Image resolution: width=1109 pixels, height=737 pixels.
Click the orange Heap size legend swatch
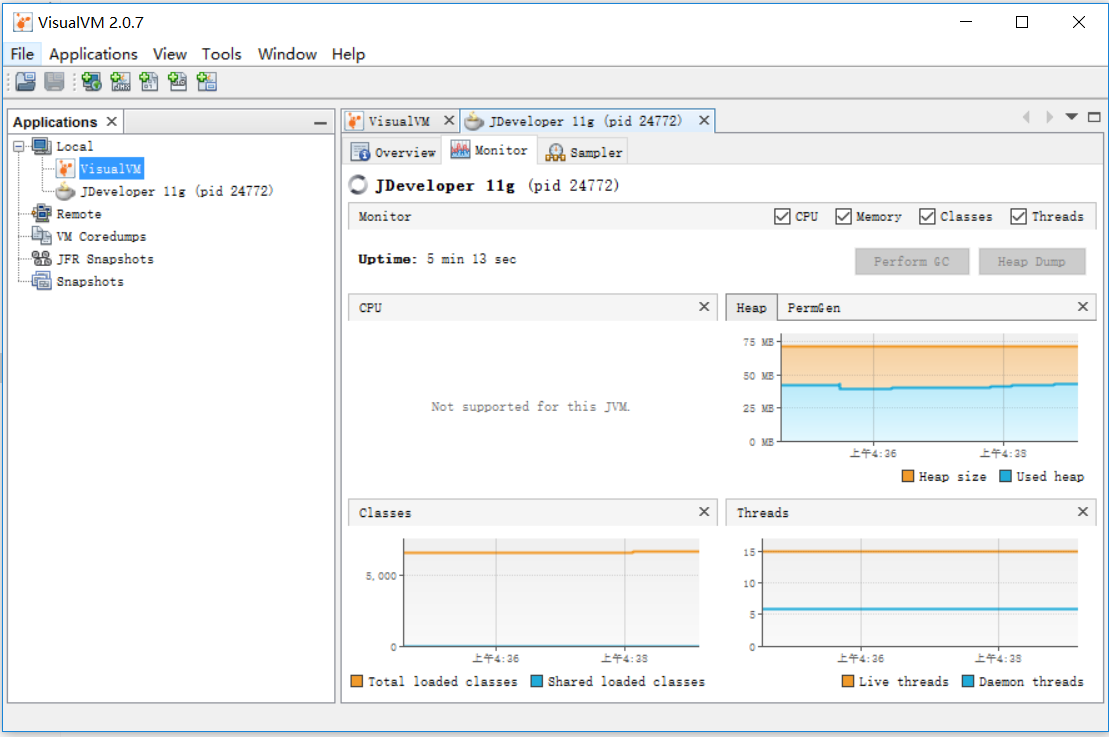[x=908, y=476]
